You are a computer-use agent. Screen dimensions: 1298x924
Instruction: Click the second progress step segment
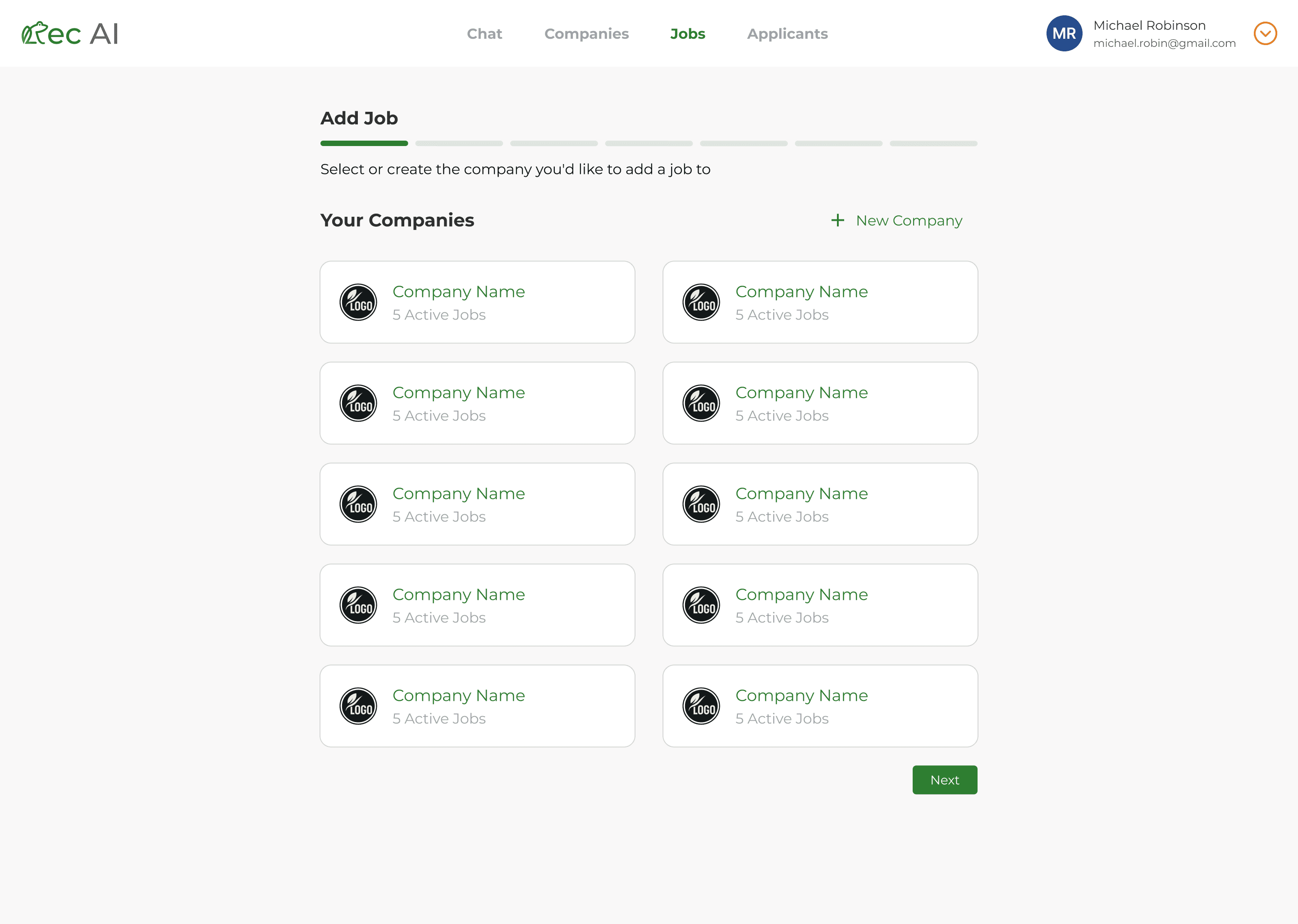pos(459,143)
